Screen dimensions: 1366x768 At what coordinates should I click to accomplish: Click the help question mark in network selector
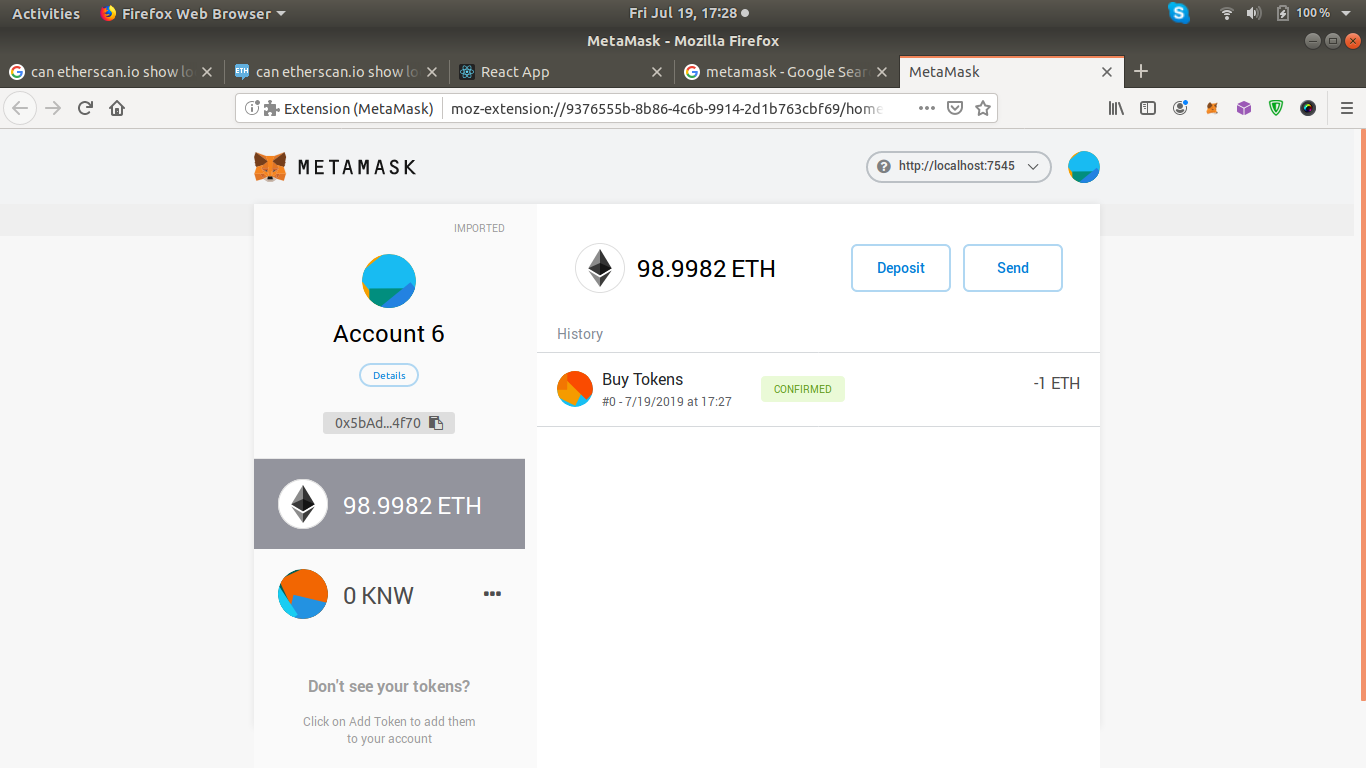(884, 167)
